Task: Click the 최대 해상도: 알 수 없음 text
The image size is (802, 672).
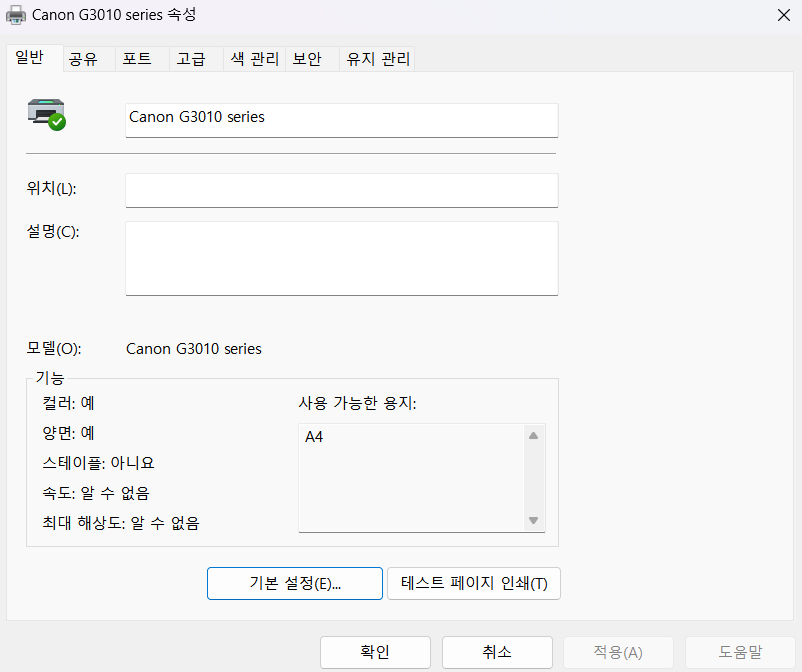Action: tap(121, 523)
